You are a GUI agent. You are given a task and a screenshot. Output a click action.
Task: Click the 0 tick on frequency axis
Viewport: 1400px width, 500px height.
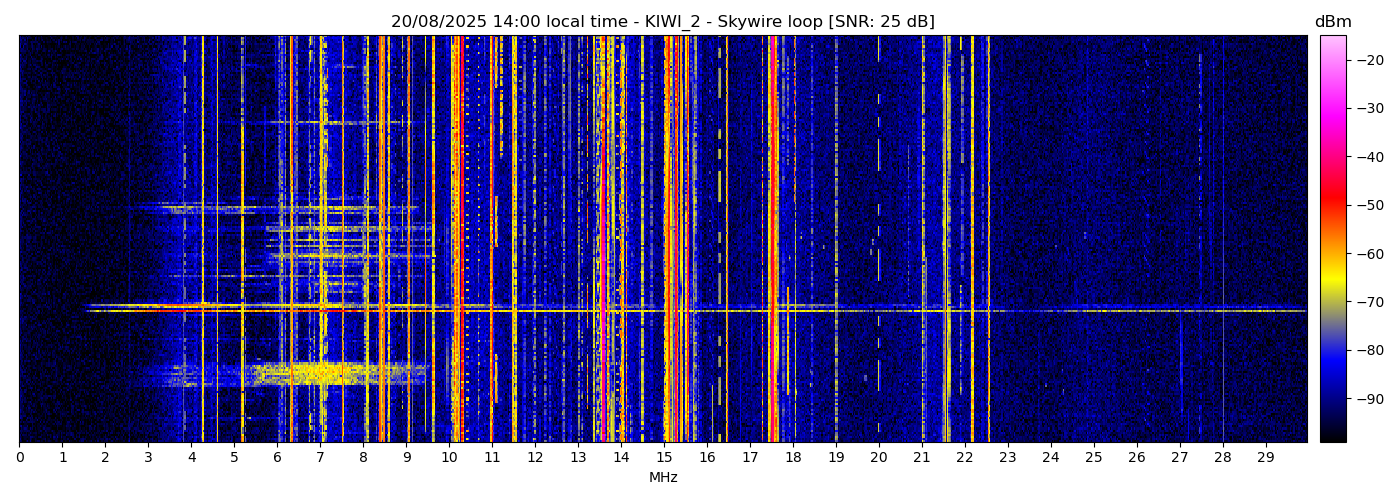click(x=19, y=457)
